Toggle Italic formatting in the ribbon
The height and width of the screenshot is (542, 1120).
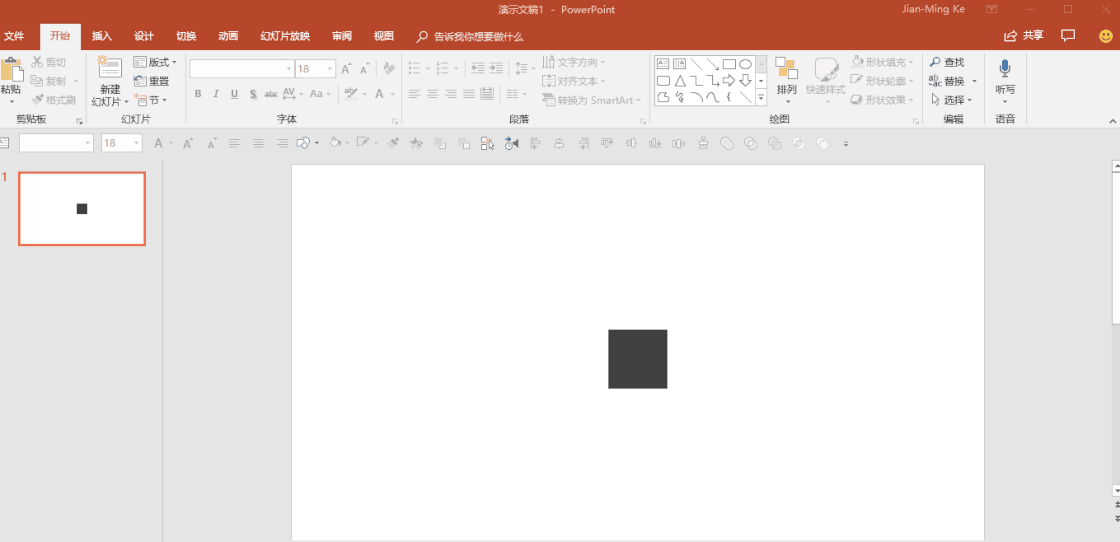[216, 94]
